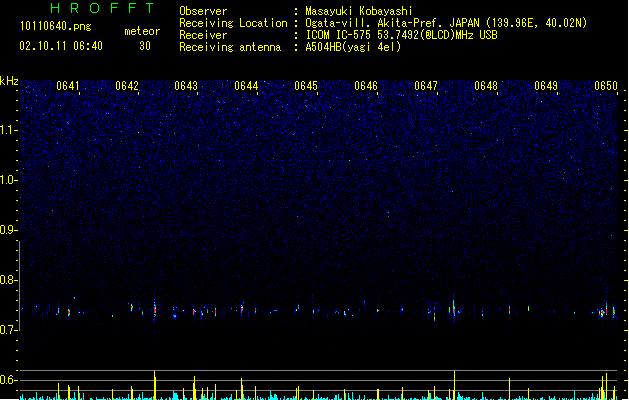Click the 0646 time marker
Image resolution: width=629 pixels, height=400 pixels.
pos(366,86)
